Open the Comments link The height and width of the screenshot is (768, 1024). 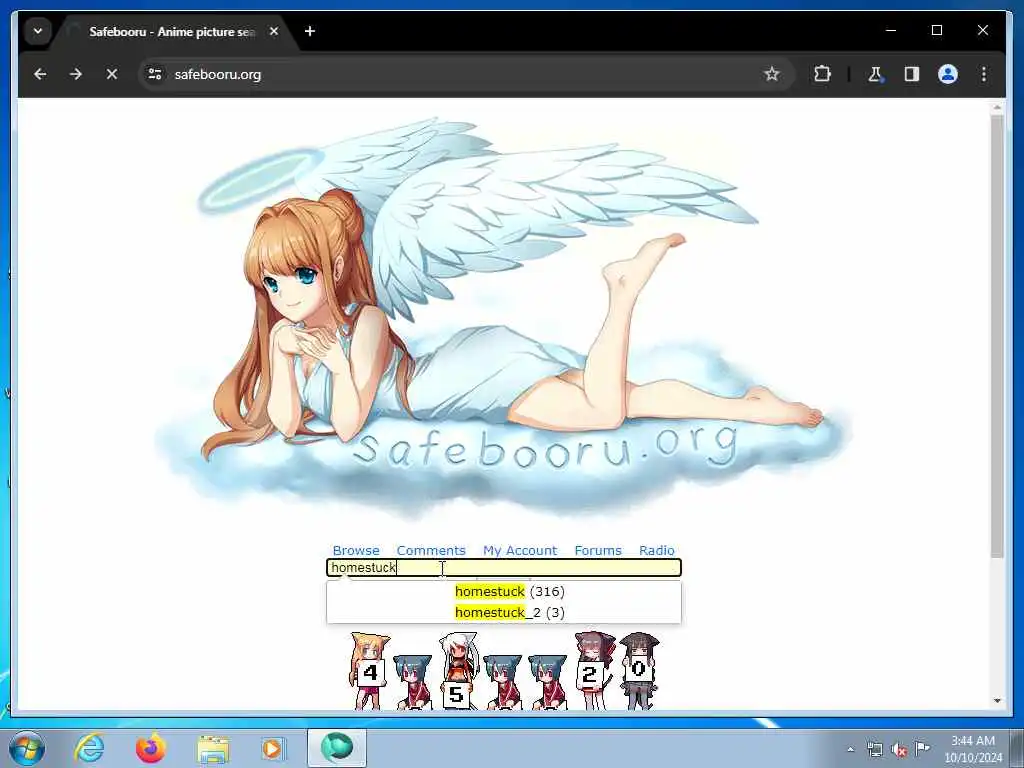point(431,551)
